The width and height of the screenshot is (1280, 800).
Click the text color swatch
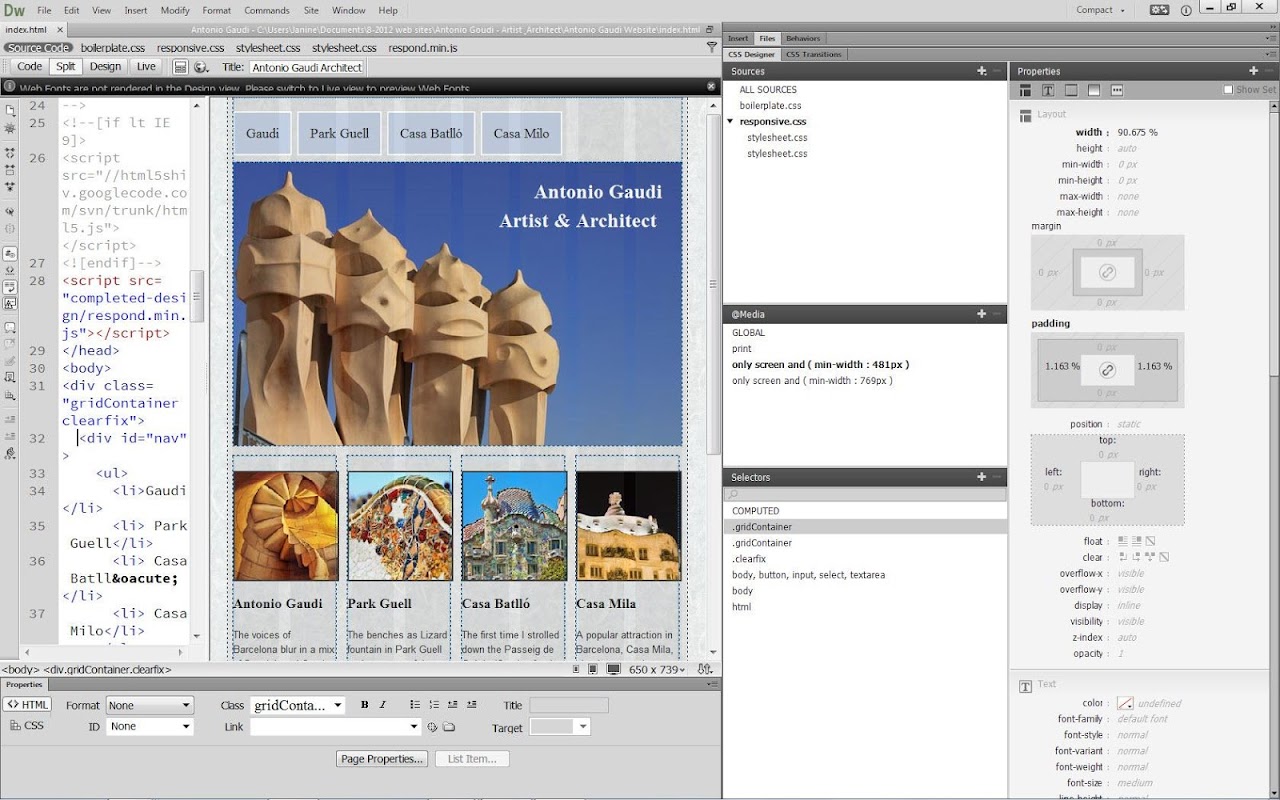[x=1125, y=703]
